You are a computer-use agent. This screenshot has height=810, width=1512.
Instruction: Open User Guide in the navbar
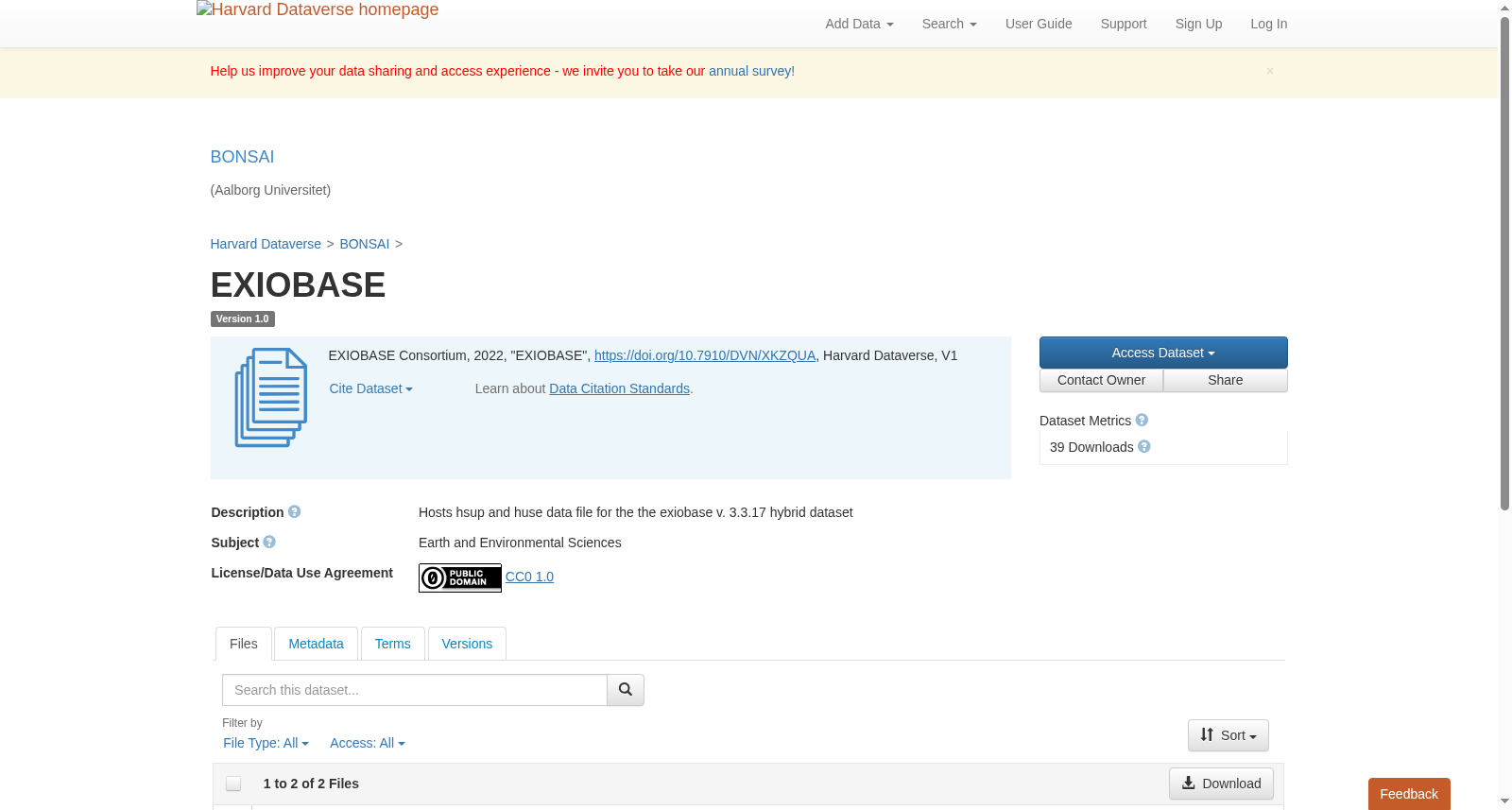[x=1039, y=24]
